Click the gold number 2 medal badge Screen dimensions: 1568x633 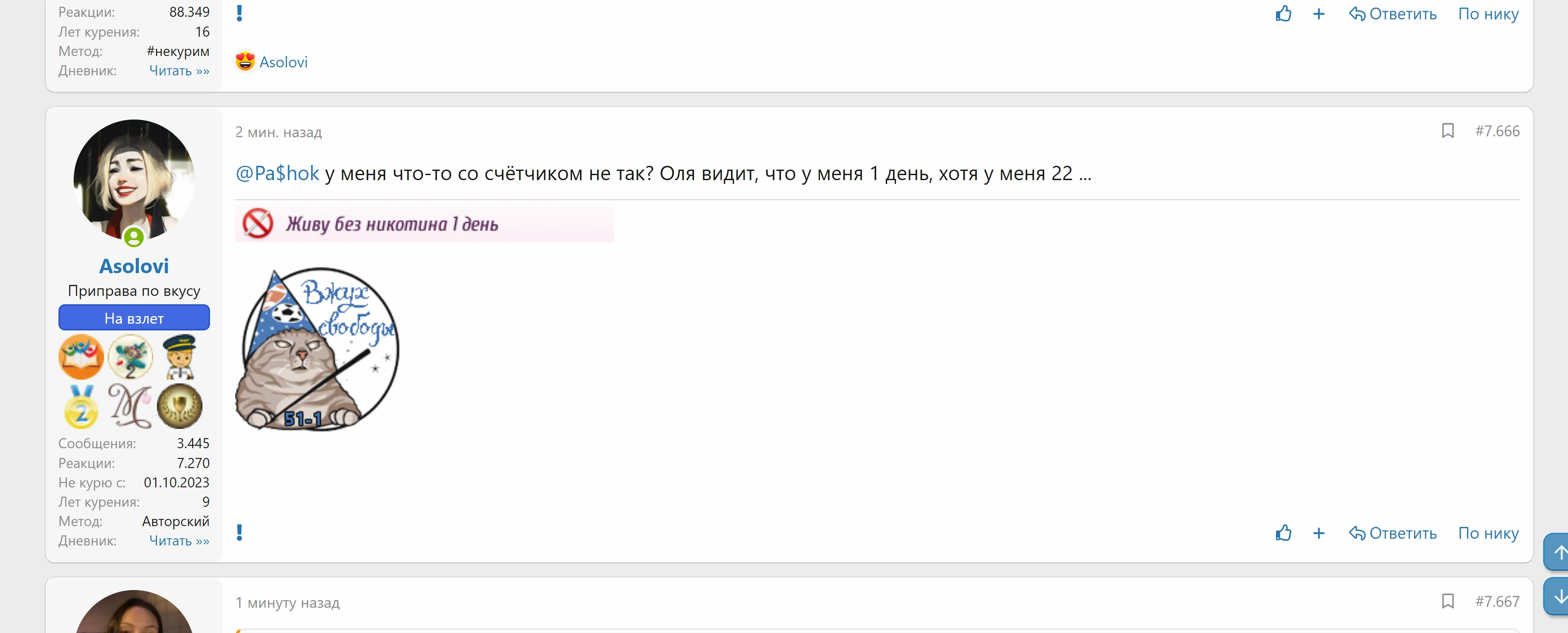coord(81,407)
